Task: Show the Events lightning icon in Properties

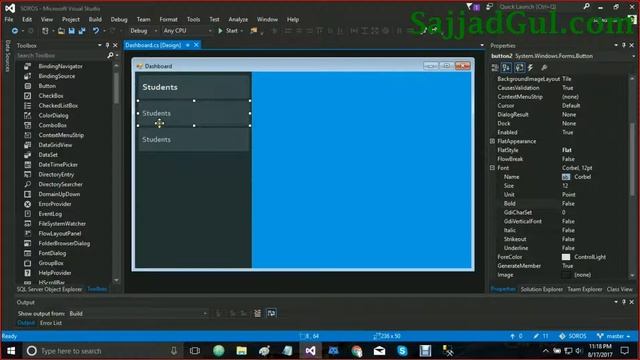Action: tap(531, 68)
